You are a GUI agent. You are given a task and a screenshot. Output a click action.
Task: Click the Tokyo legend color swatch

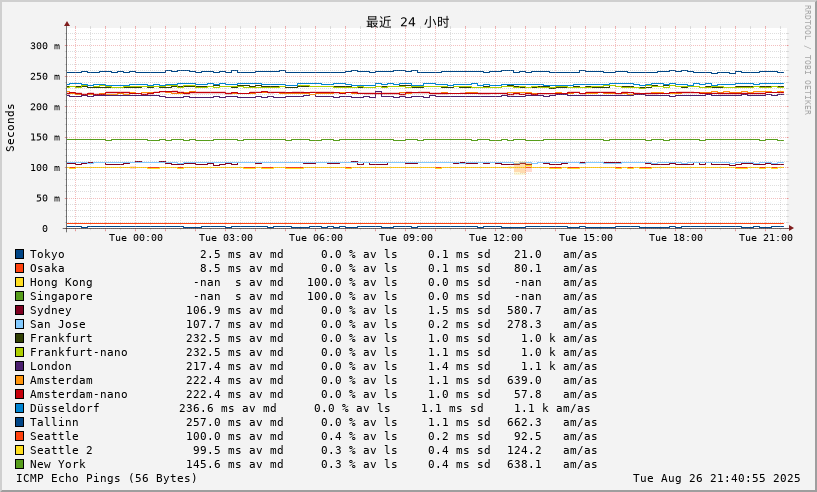point(19,254)
